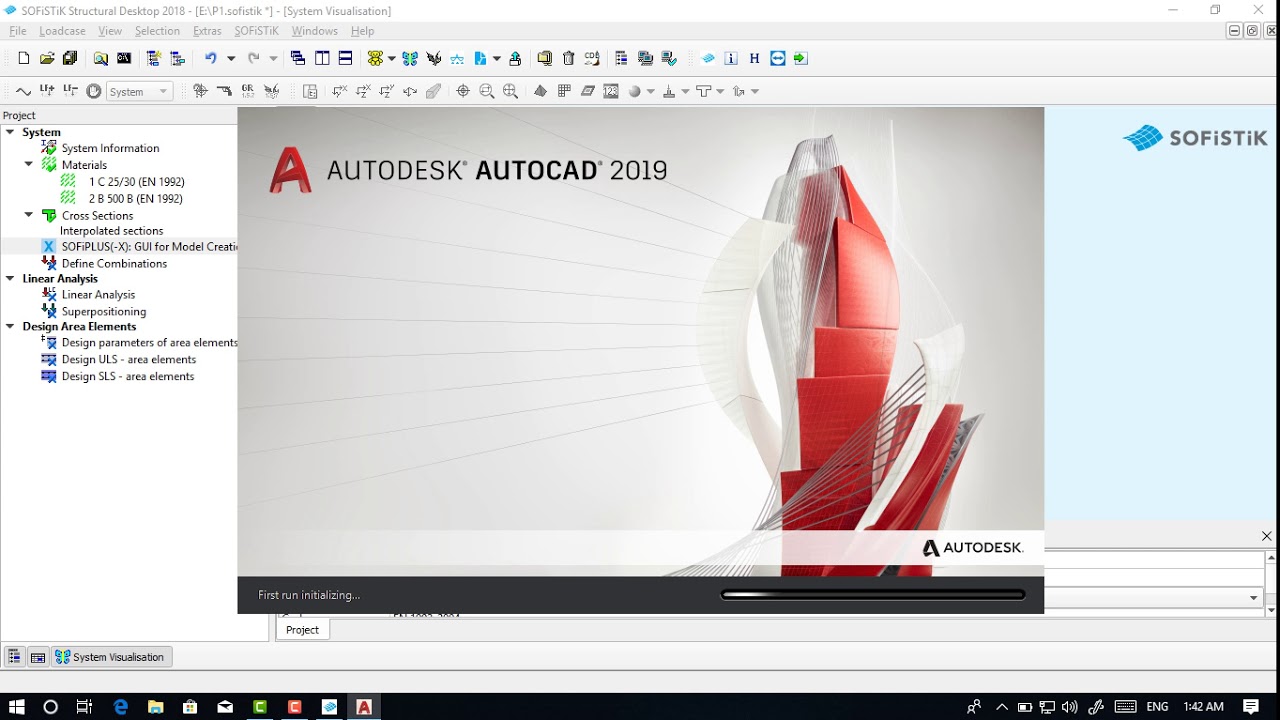Collapse the System tree group

coord(10,132)
